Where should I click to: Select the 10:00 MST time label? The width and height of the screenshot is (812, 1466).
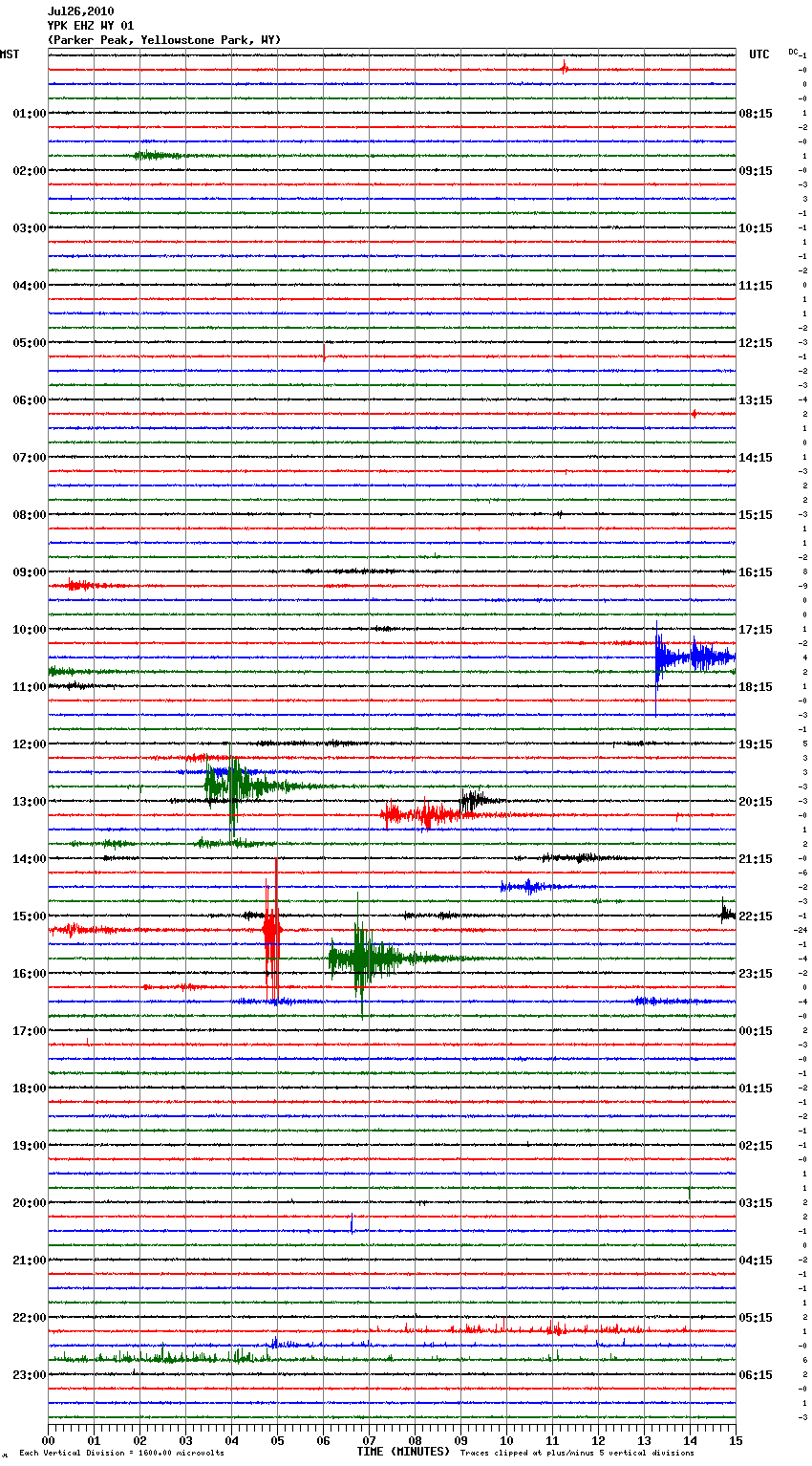tap(29, 630)
